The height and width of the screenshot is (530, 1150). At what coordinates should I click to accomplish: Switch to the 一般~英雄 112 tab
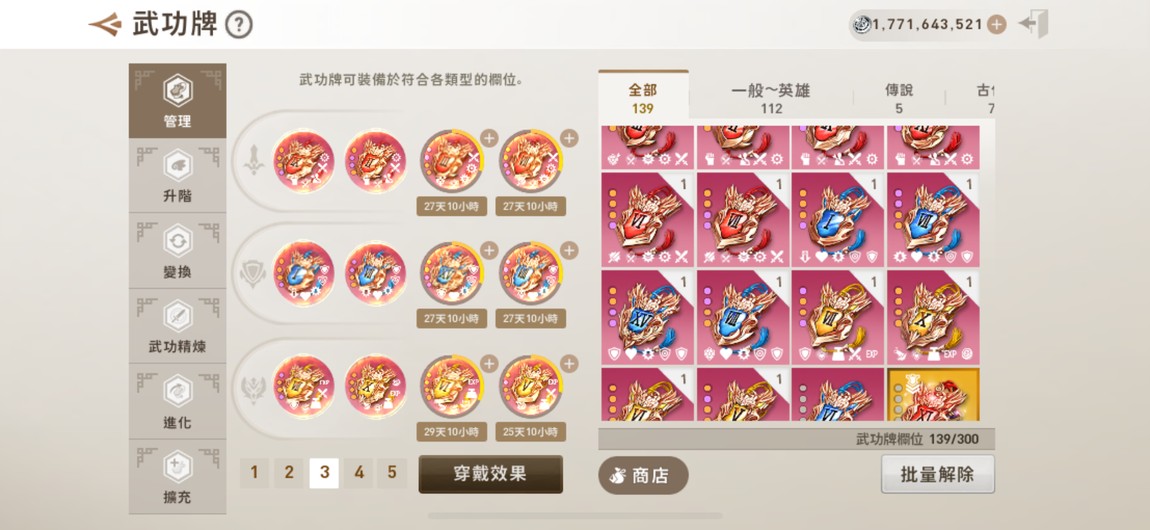[x=771, y=98]
